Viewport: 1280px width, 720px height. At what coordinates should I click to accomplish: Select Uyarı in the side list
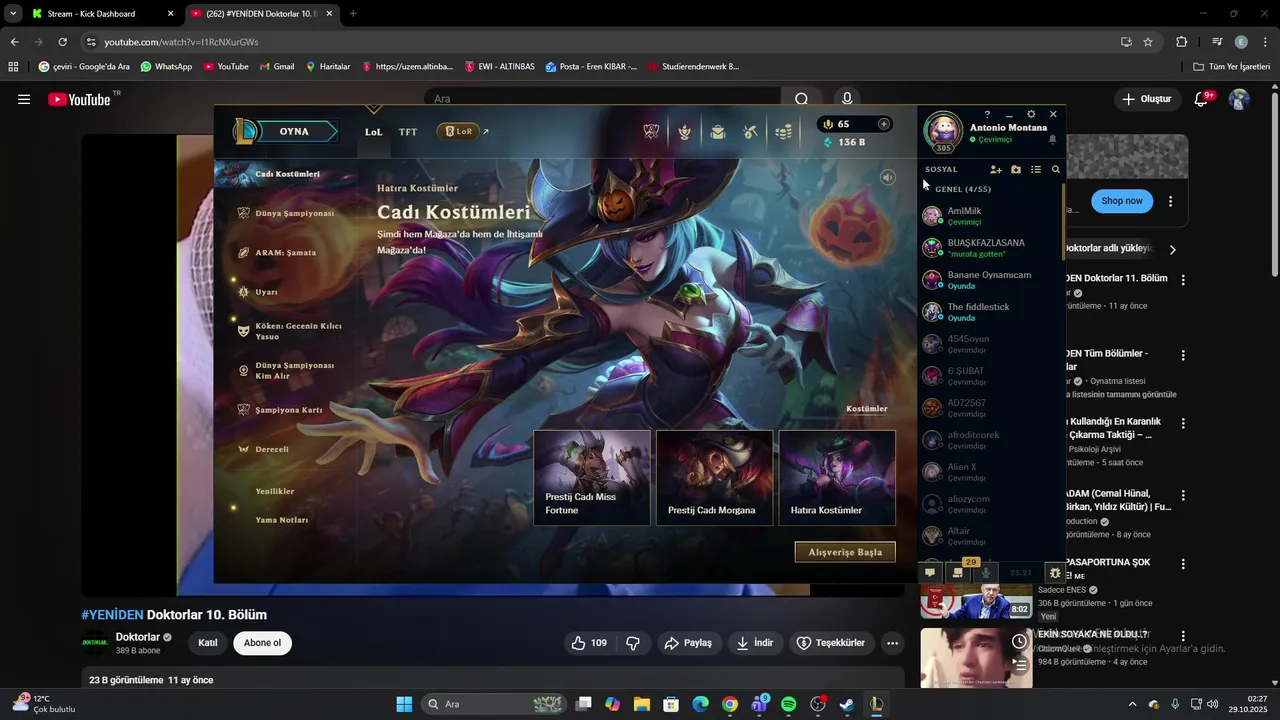pos(266,292)
